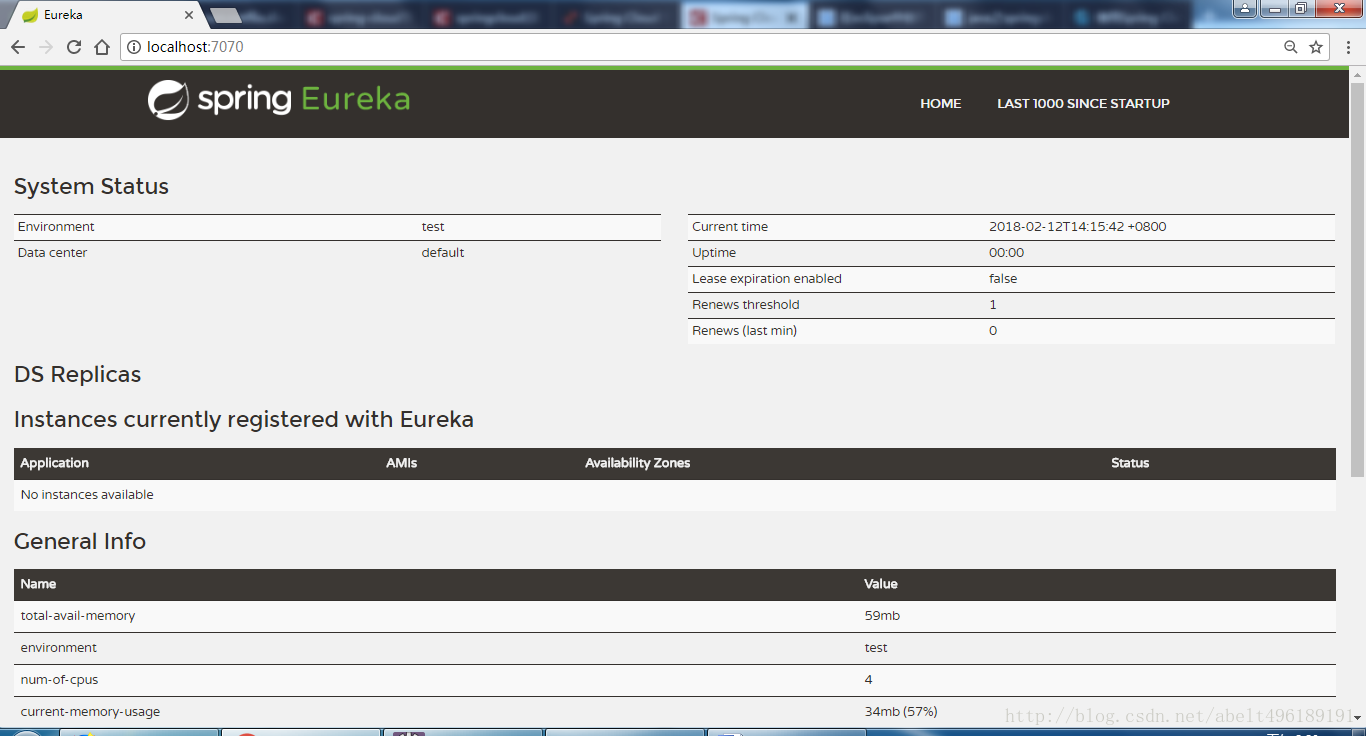
Task: Click the 34mb (57%) usage value
Action: 901,712
